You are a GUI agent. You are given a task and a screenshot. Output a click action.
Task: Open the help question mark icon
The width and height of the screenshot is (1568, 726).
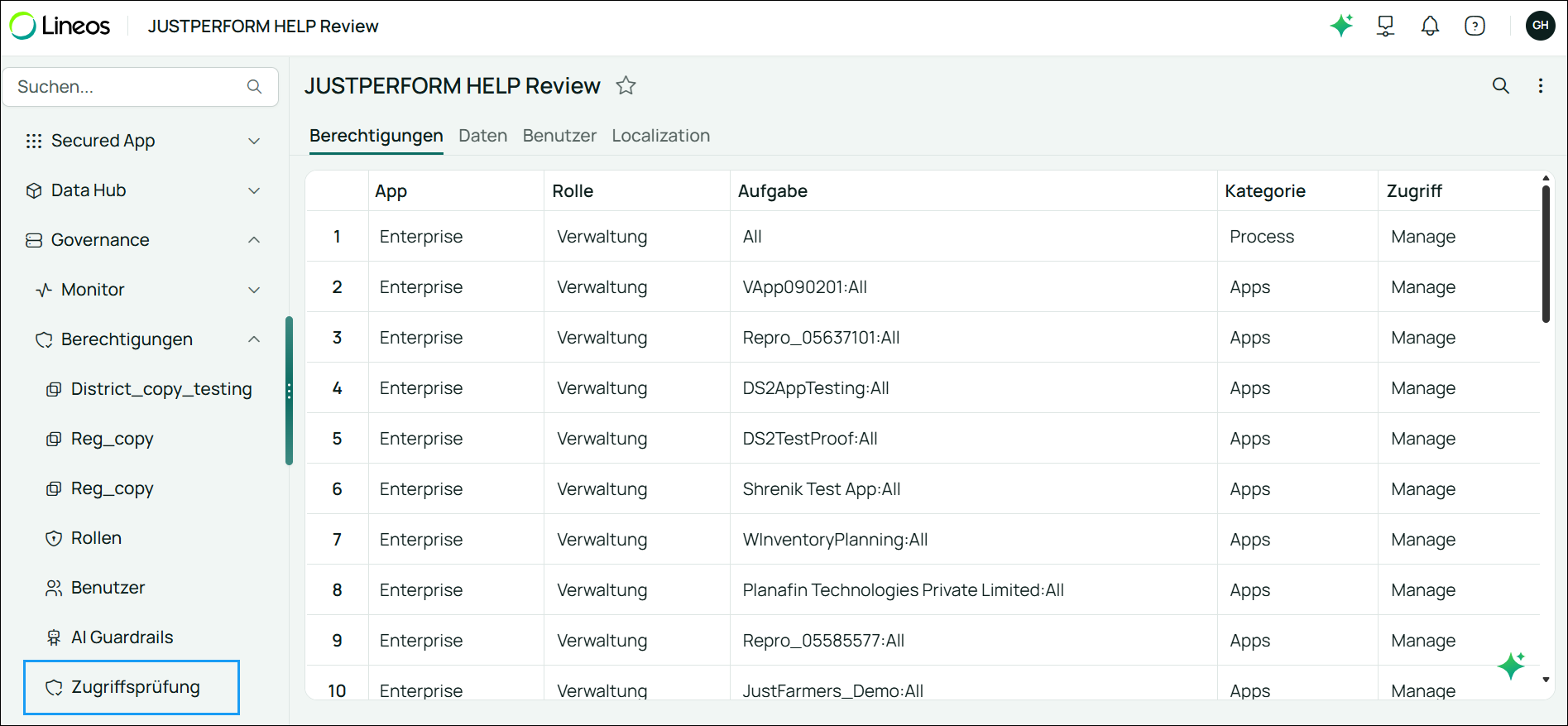pos(1474,26)
